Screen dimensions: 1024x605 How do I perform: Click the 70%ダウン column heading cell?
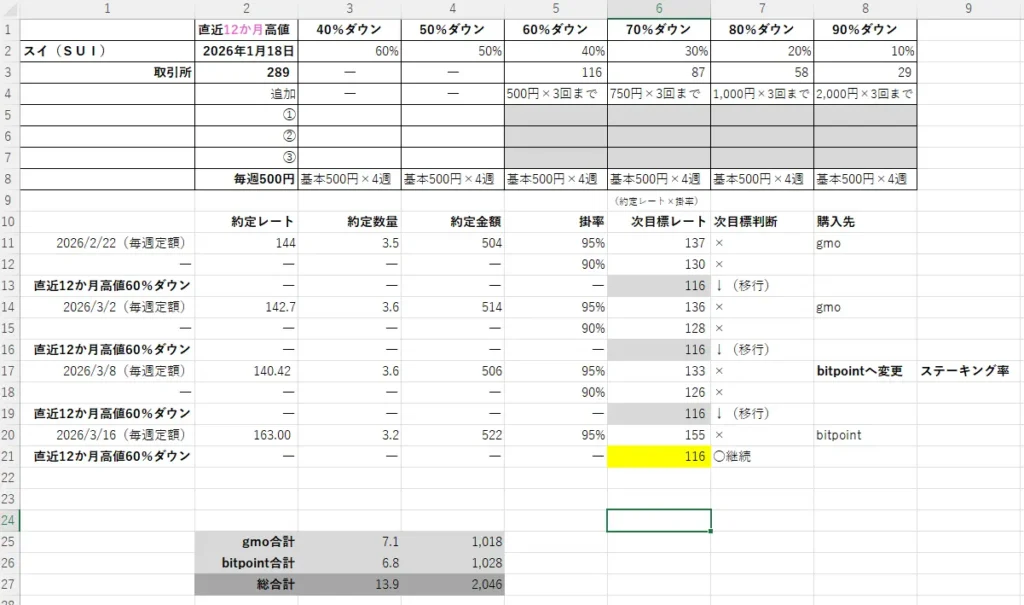[x=658, y=29]
